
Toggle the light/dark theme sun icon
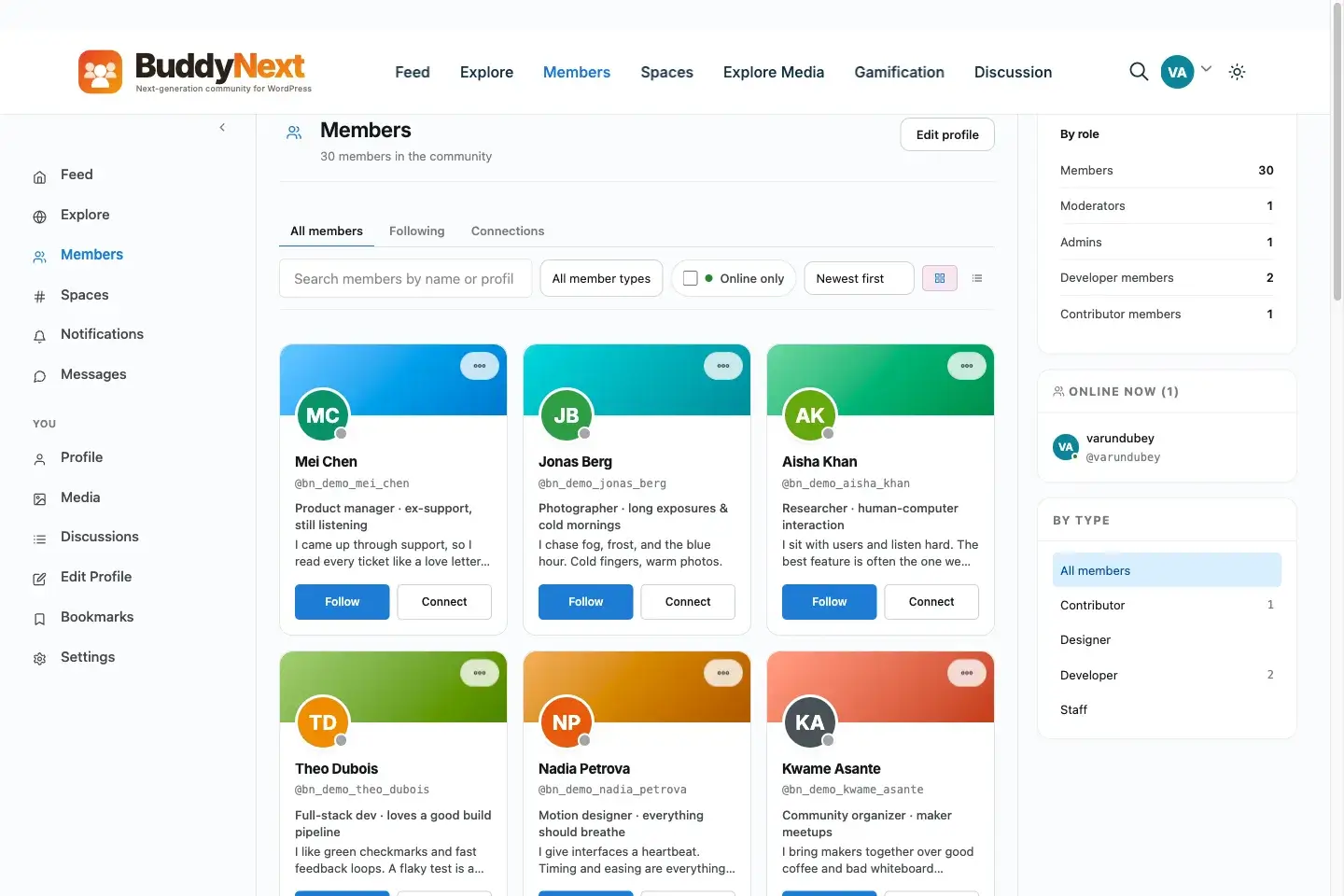[x=1238, y=72]
